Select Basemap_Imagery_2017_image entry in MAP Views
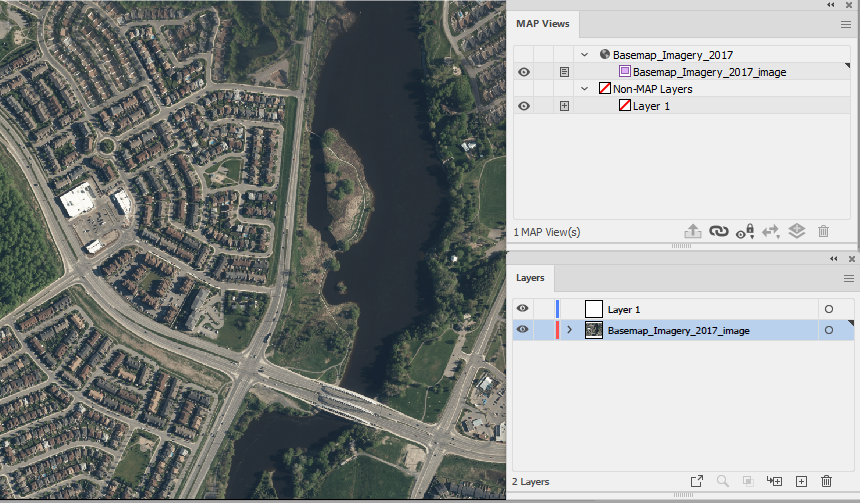 [709, 72]
